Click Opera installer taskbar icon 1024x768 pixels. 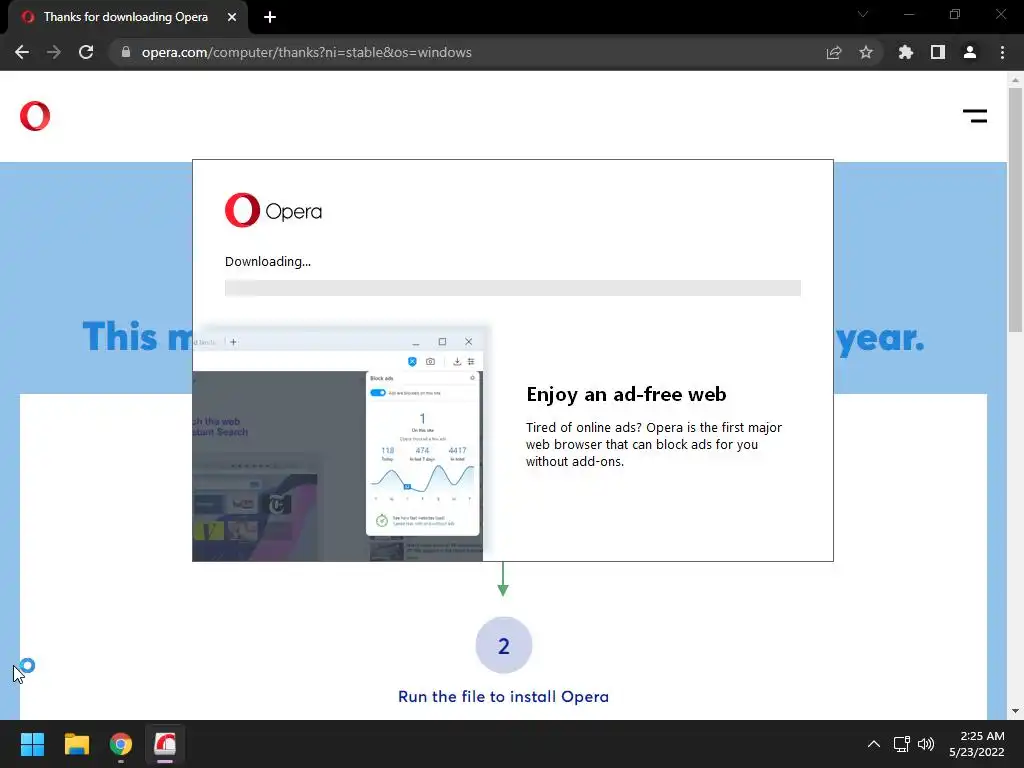(165, 744)
